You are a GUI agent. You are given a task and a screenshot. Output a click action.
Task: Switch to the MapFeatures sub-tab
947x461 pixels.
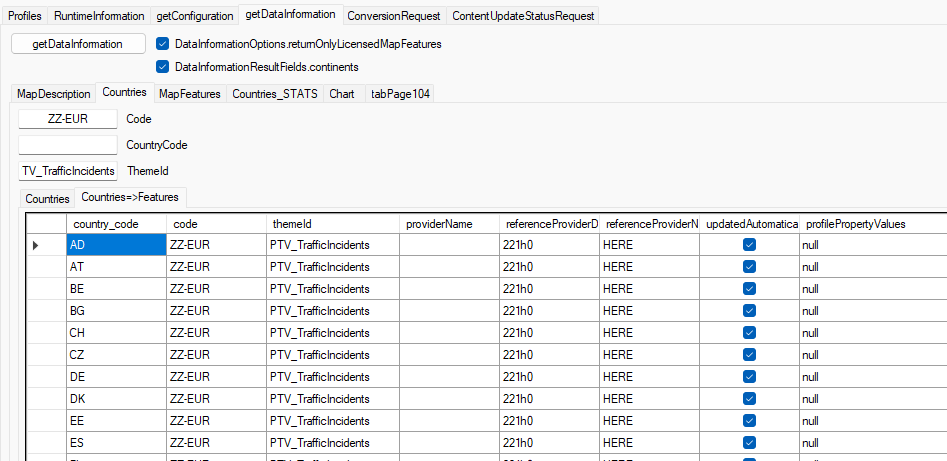189,94
